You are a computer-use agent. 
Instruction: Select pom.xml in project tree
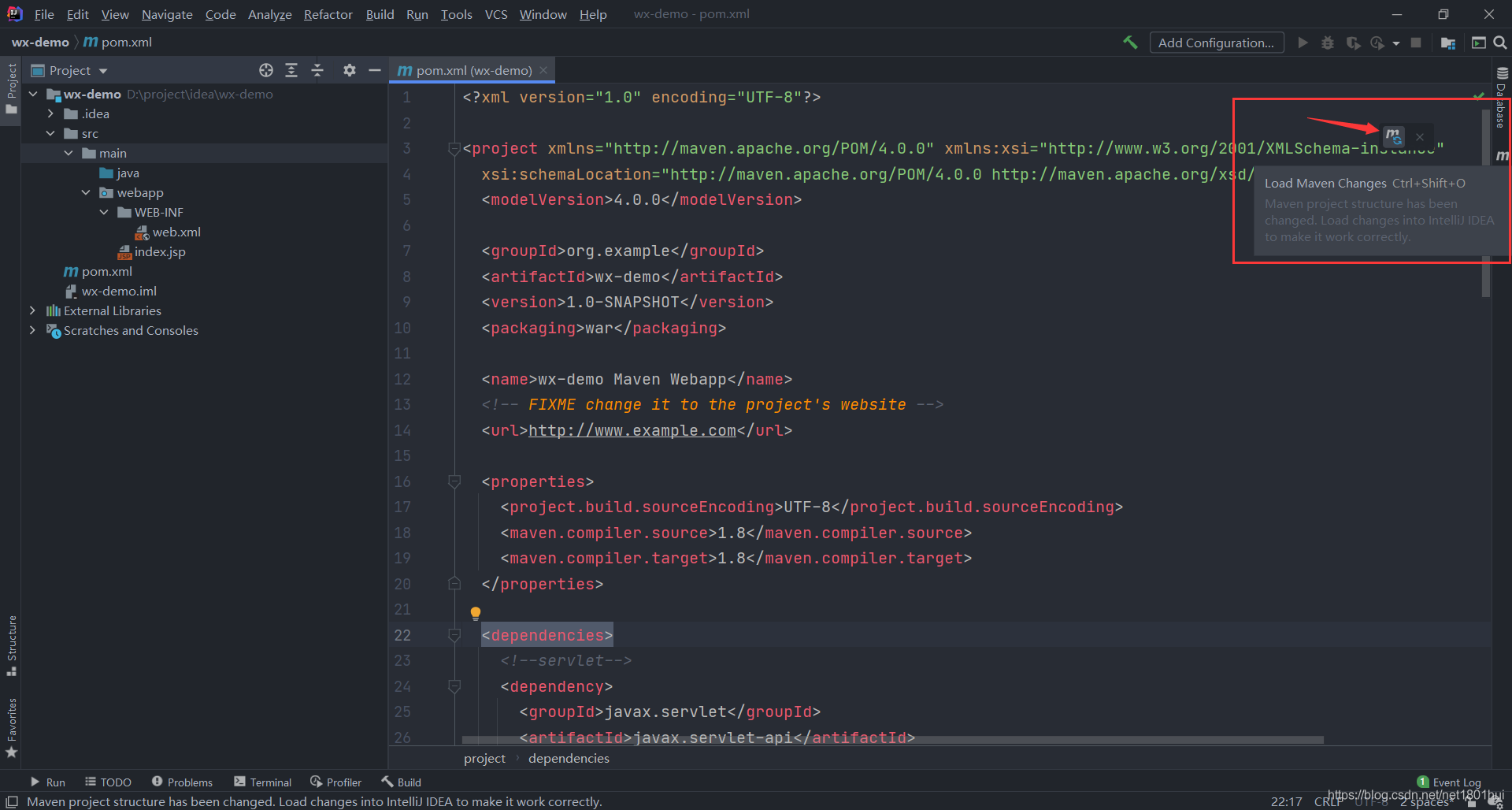click(98, 271)
